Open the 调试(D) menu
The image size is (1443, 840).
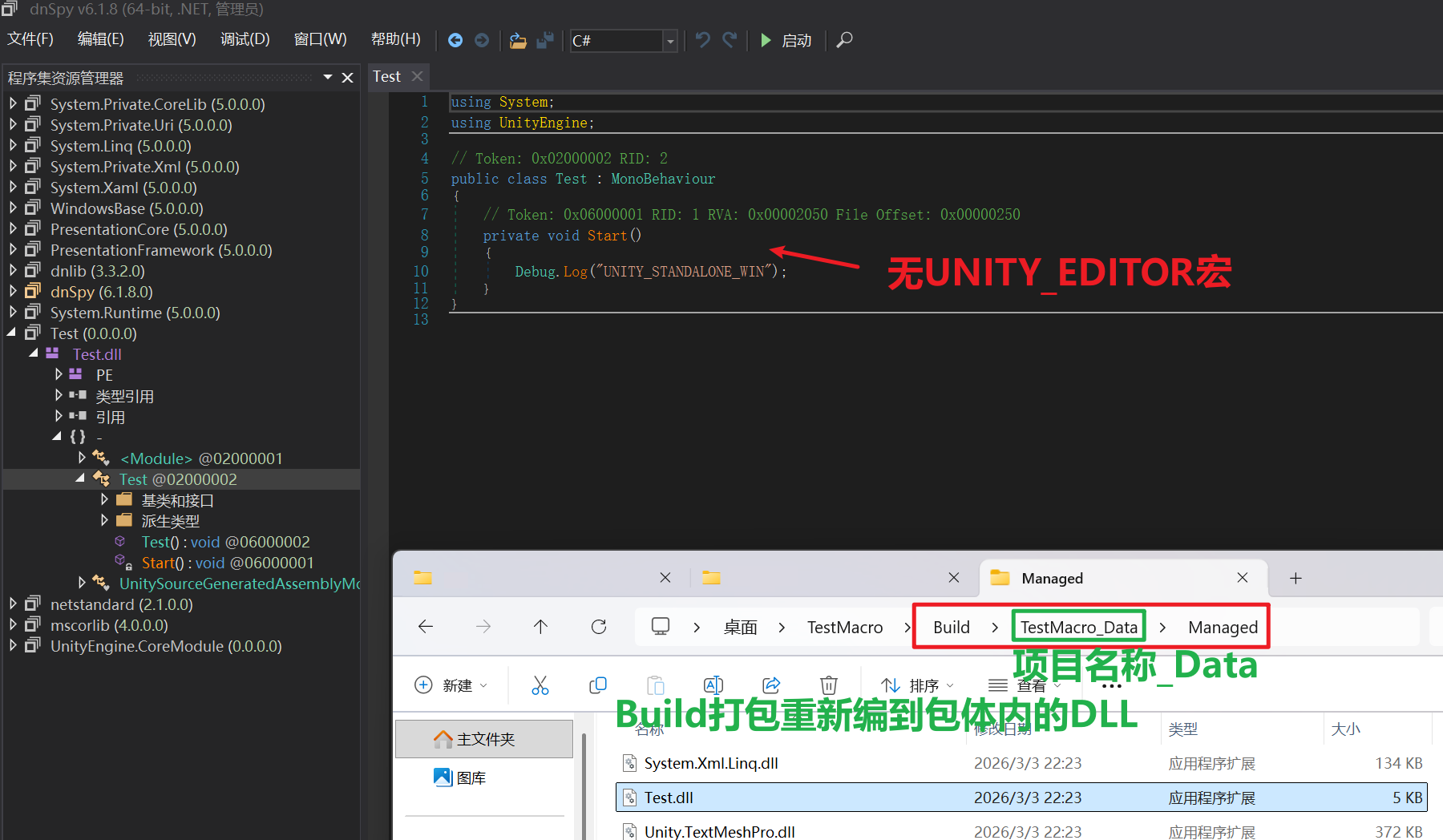coord(245,39)
